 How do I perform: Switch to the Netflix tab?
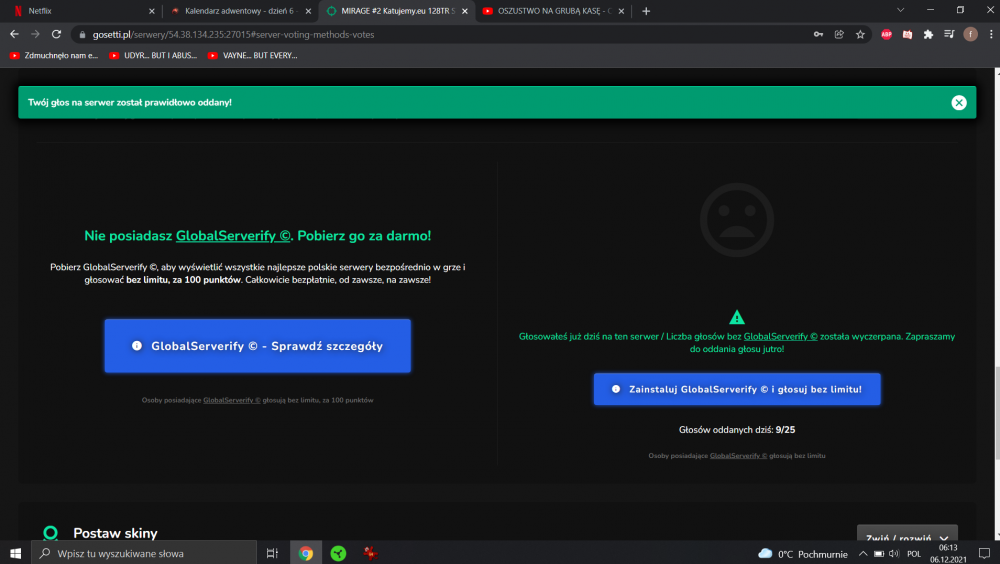pos(82,11)
